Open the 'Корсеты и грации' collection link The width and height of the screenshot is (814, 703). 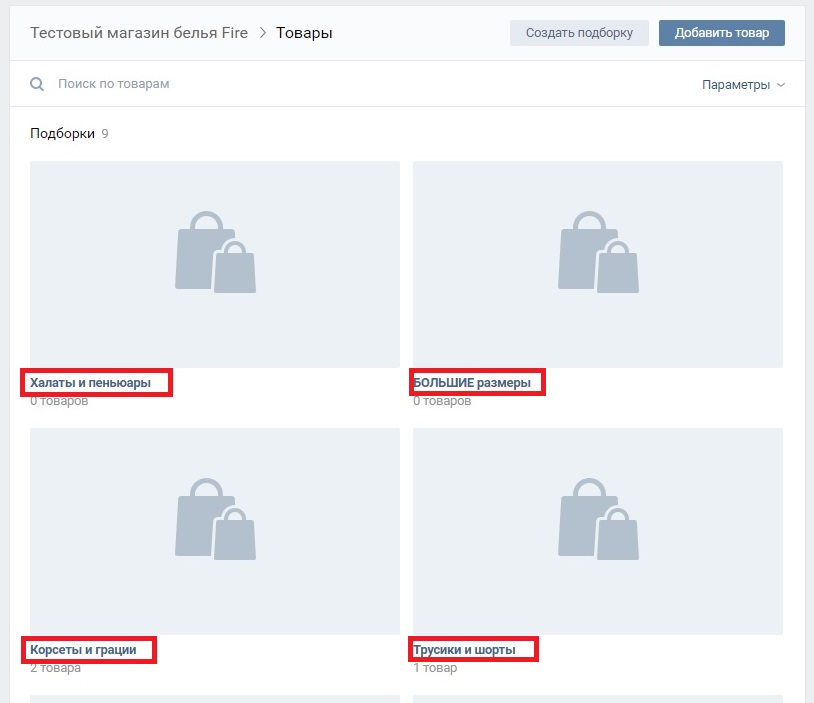(83, 650)
